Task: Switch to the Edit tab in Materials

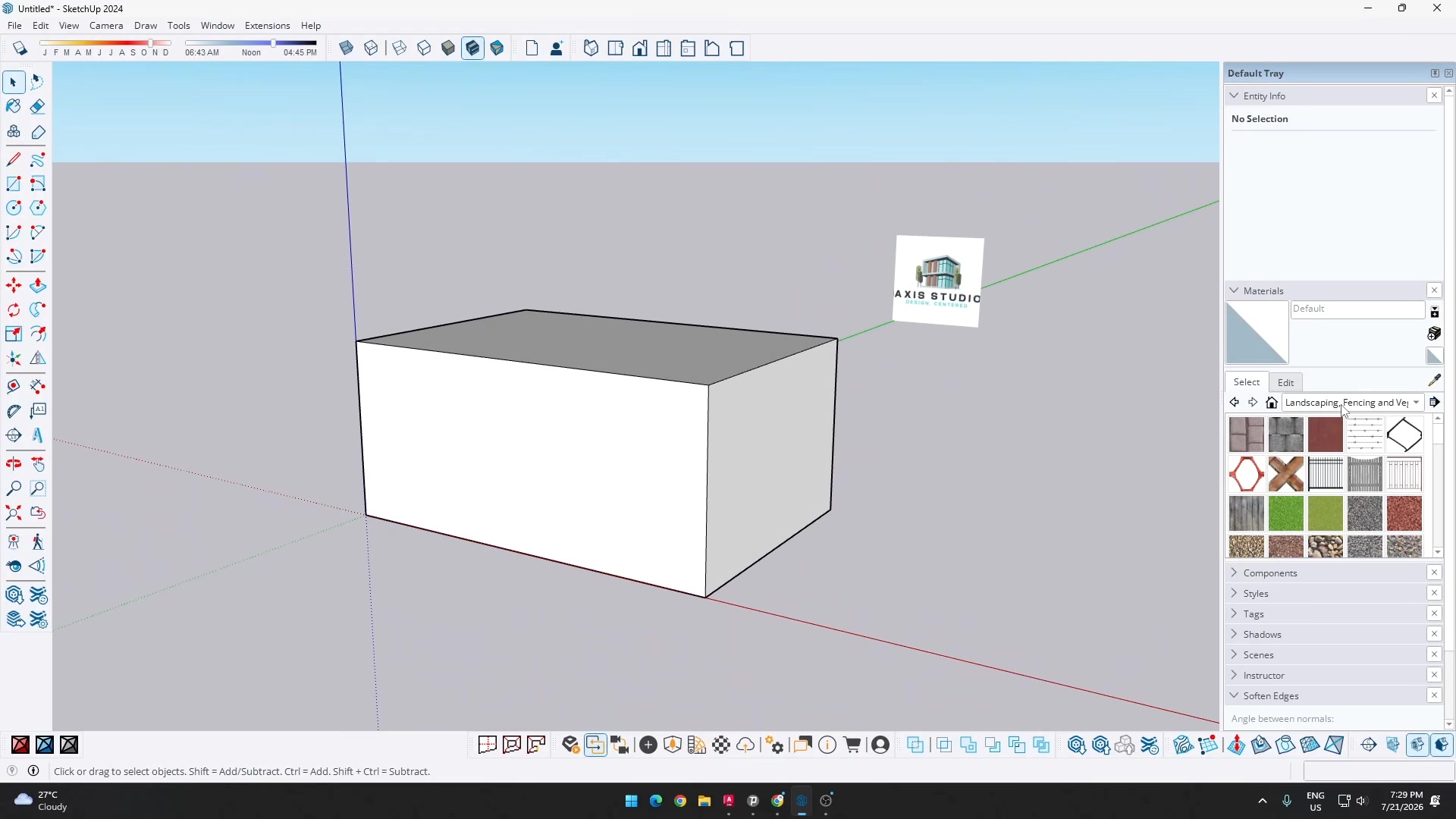Action: point(1286,382)
